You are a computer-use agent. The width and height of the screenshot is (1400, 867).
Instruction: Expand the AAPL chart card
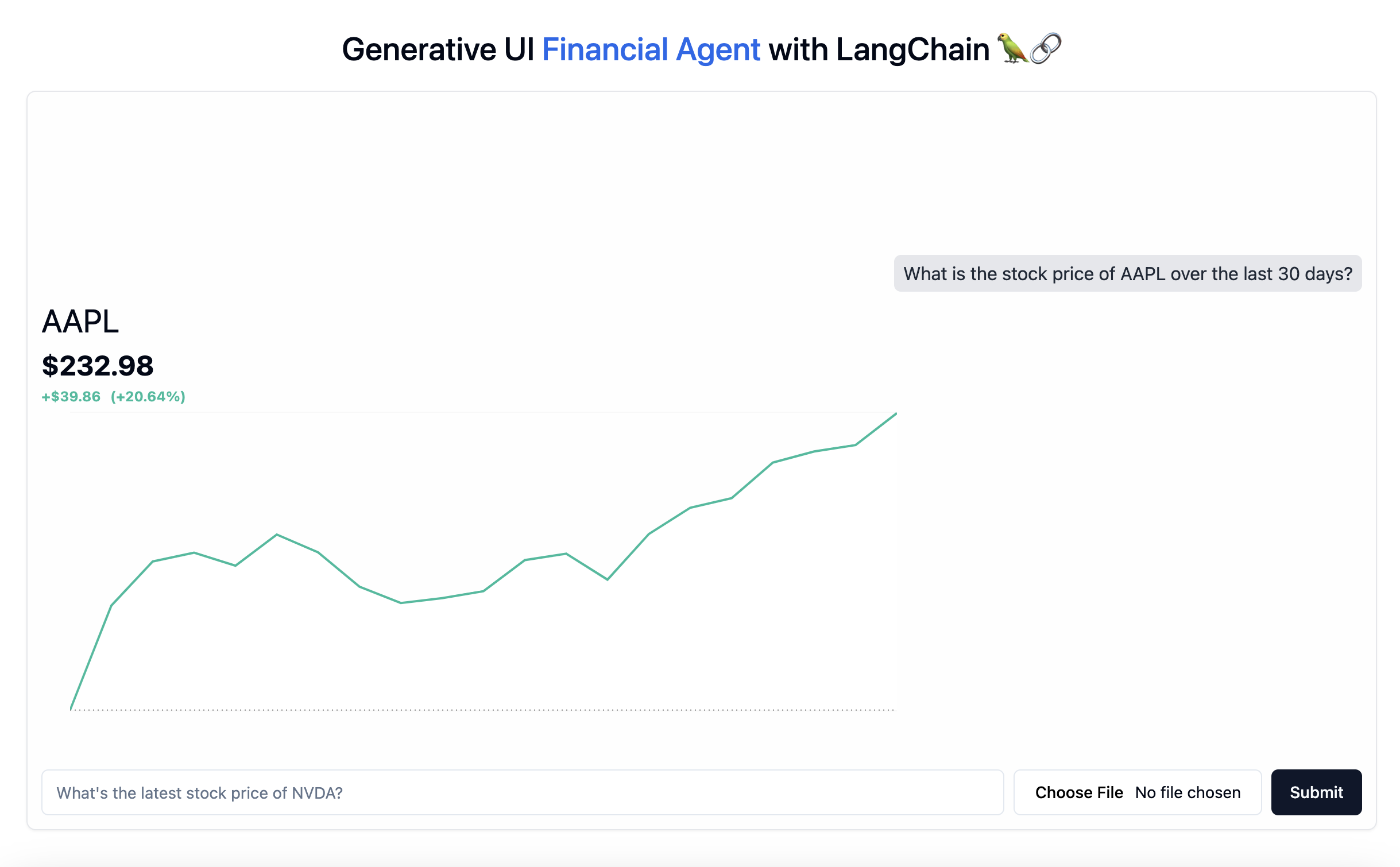click(459, 517)
